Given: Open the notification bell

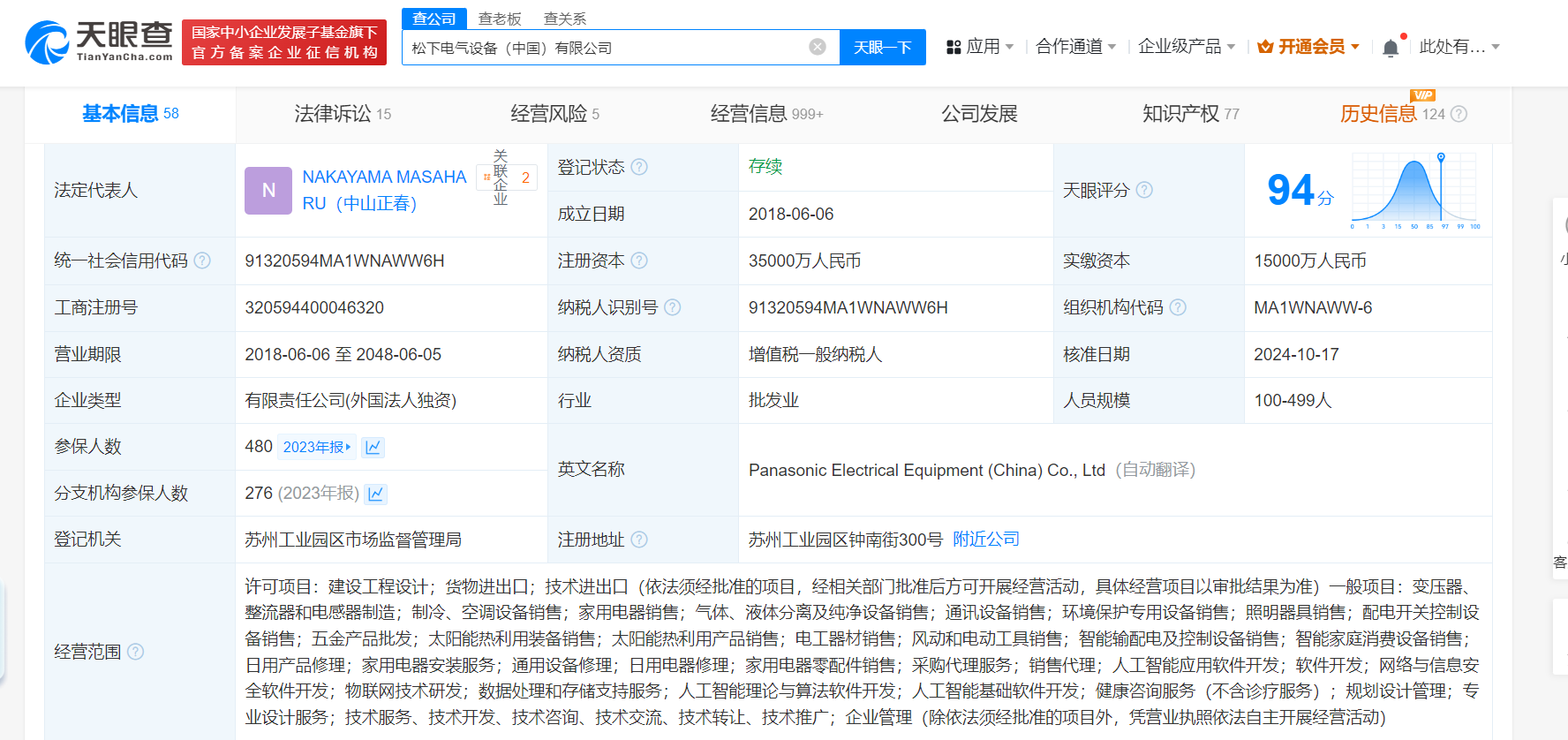Looking at the screenshot, I should coord(1391,48).
